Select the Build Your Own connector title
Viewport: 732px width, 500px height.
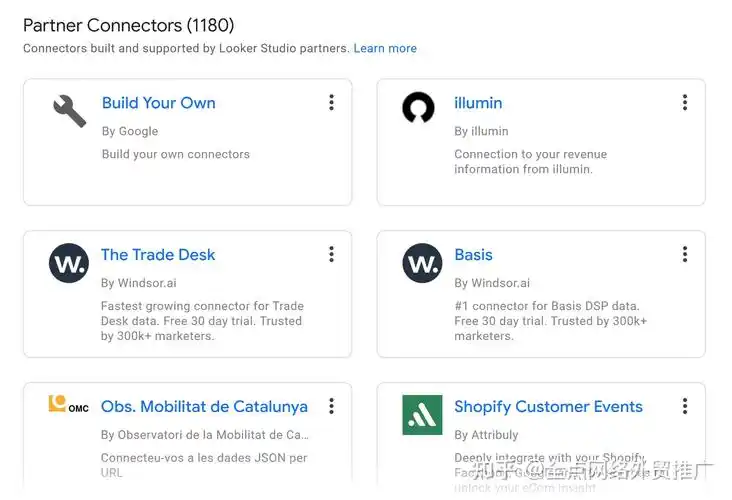pyautogui.click(x=158, y=103)
